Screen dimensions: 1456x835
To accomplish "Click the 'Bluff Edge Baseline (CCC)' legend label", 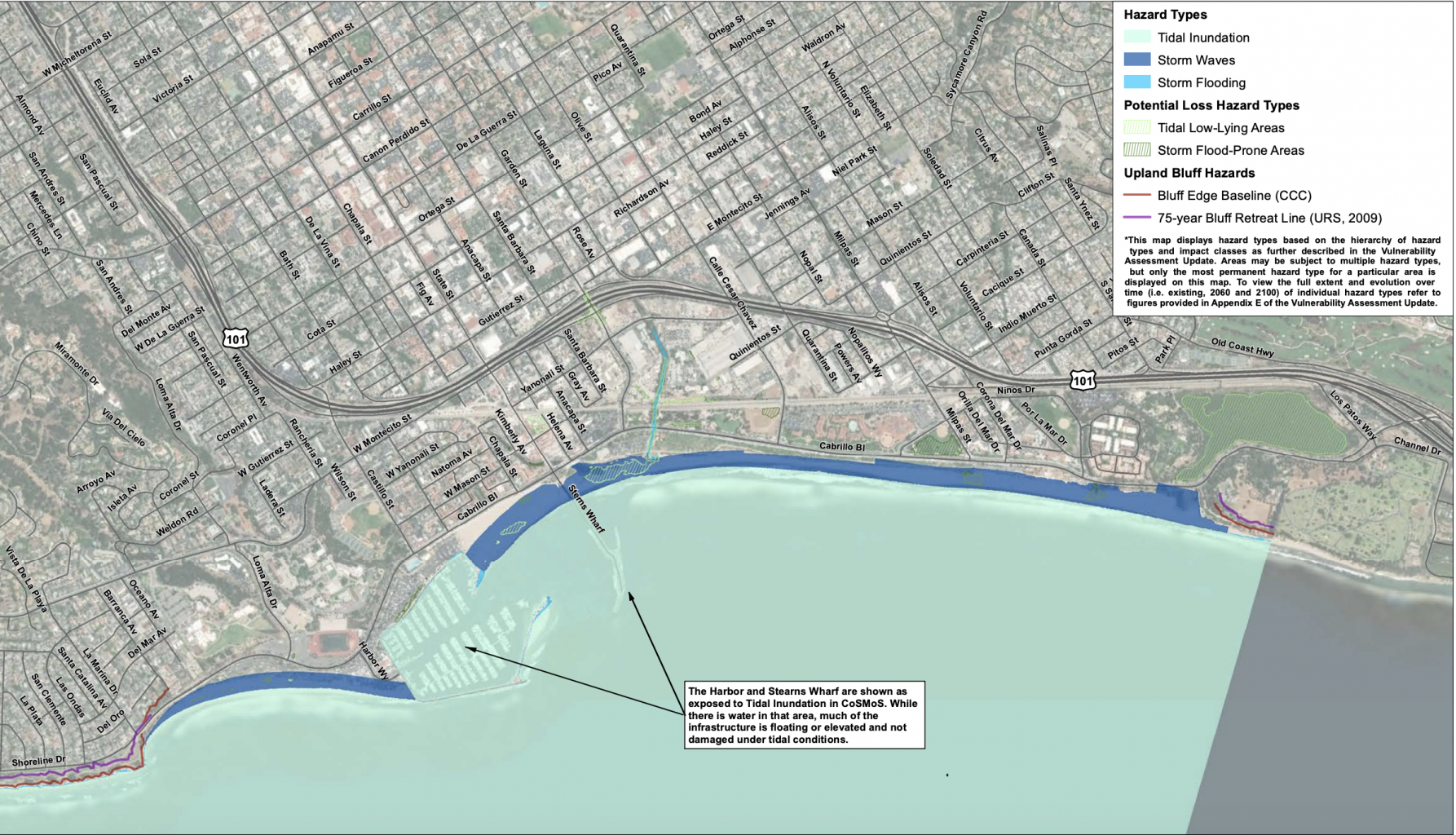I will tap(1234, 196).
